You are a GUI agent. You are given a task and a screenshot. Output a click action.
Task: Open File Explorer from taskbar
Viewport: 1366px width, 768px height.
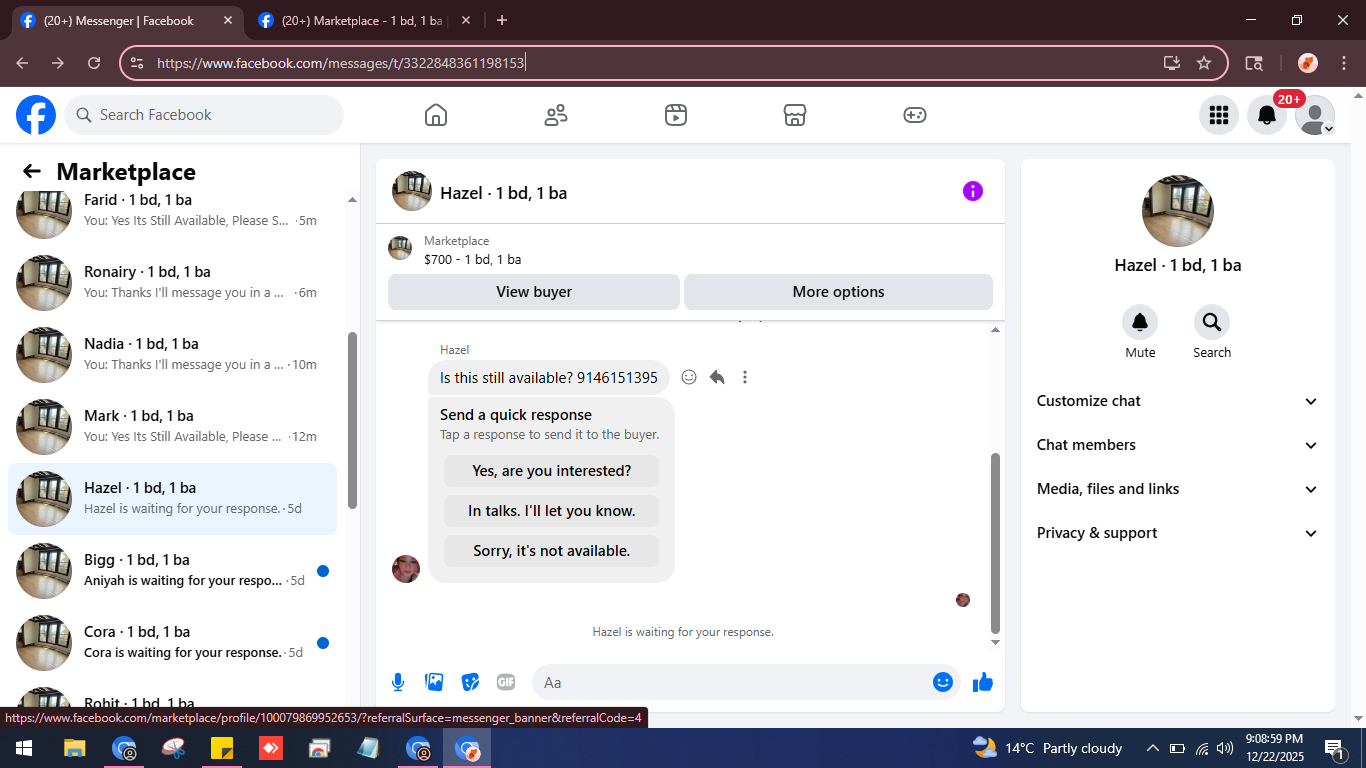tap(75, 748)
